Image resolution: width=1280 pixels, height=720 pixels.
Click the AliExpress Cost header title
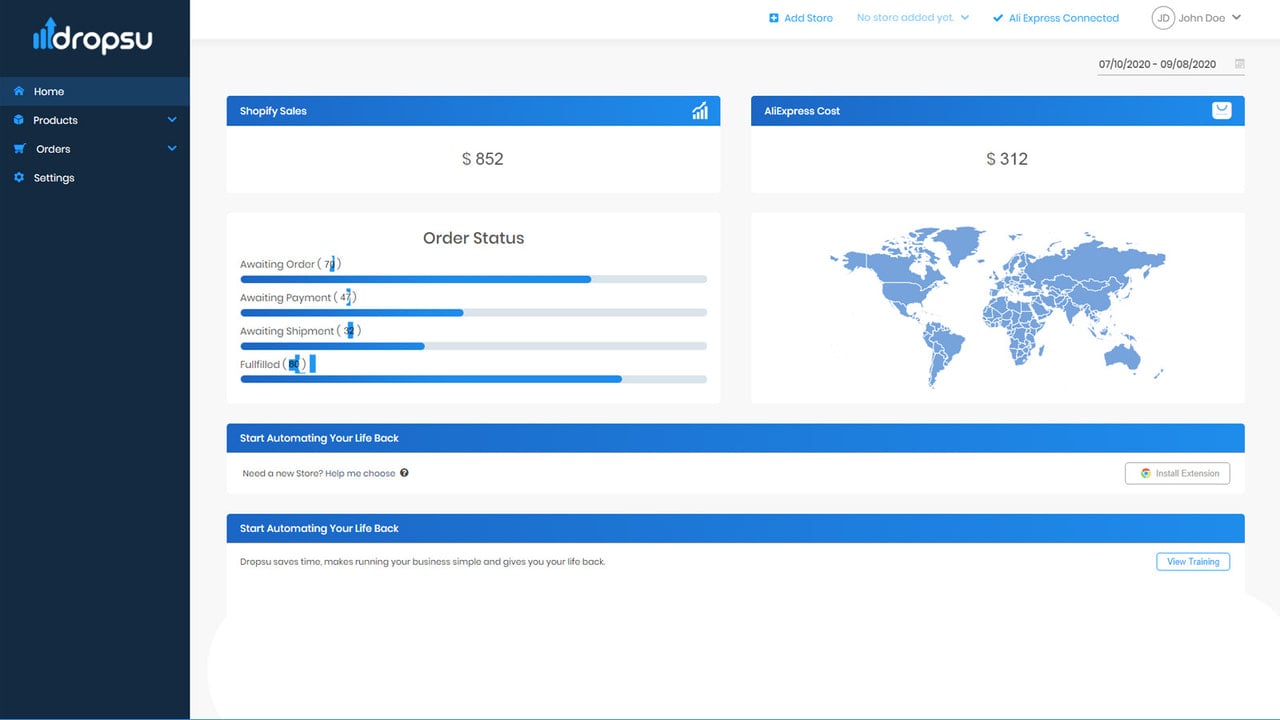[x=802, y=111]
